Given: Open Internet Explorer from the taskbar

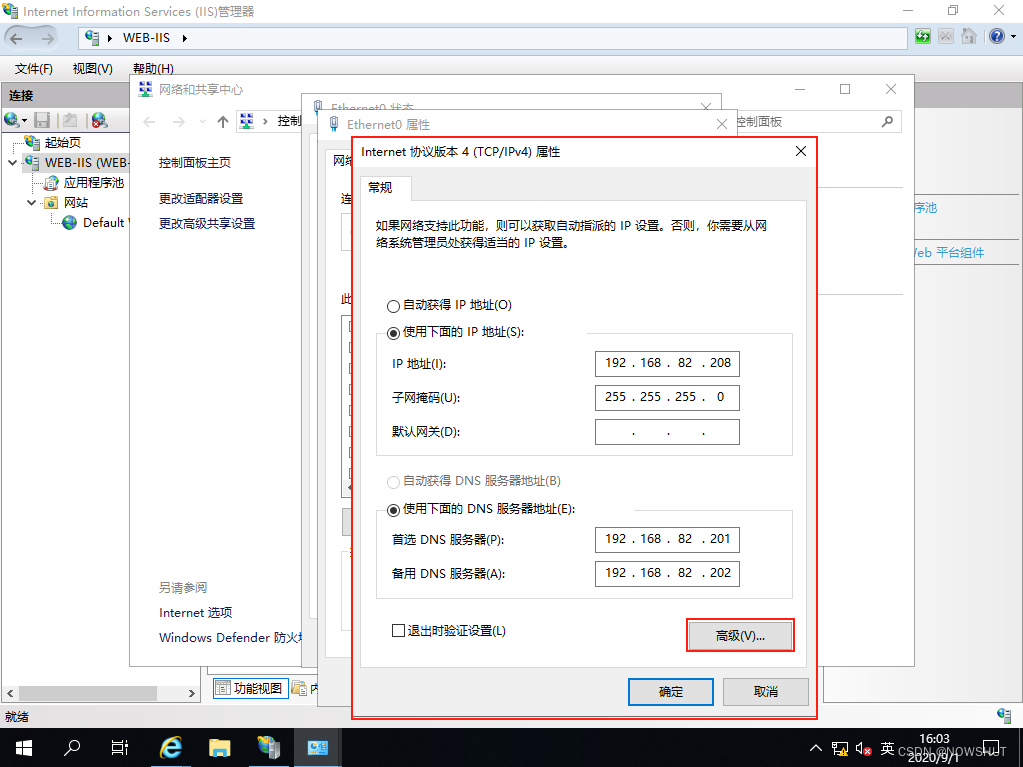Looking at the screenshot, I should pos(170,747).
